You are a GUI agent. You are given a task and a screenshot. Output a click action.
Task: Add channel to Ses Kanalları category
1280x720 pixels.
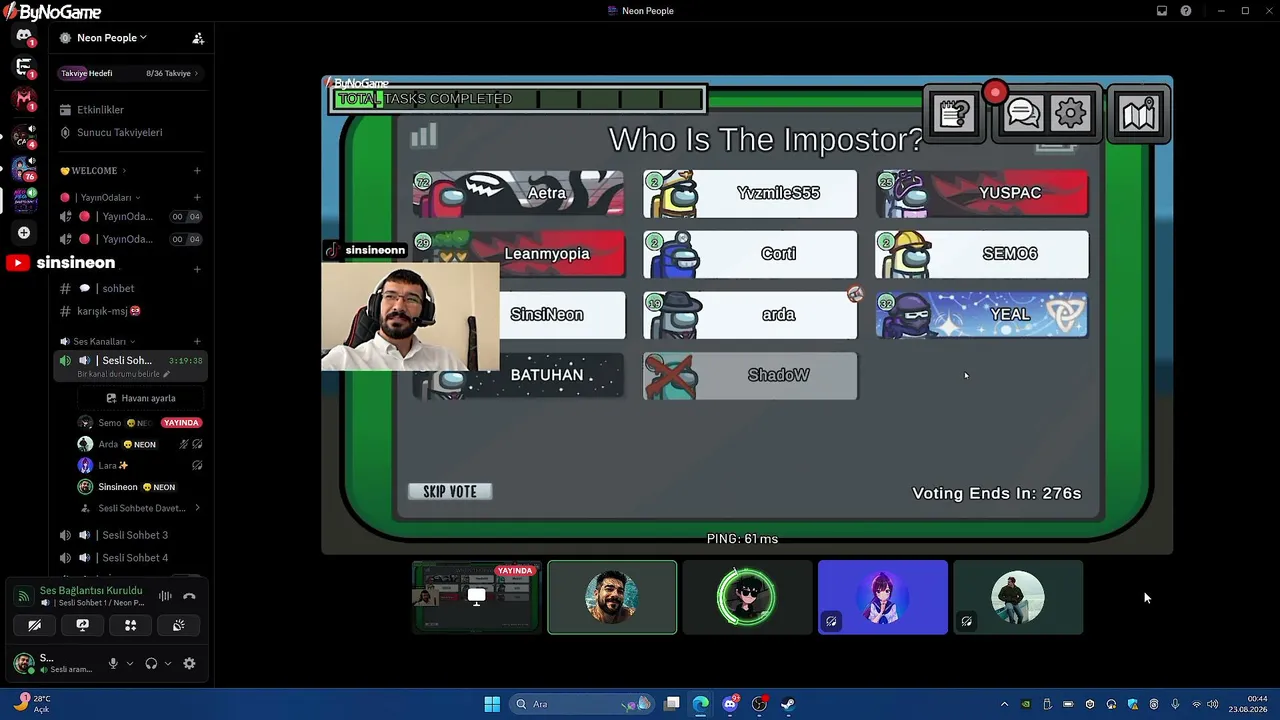coord(197,342)
